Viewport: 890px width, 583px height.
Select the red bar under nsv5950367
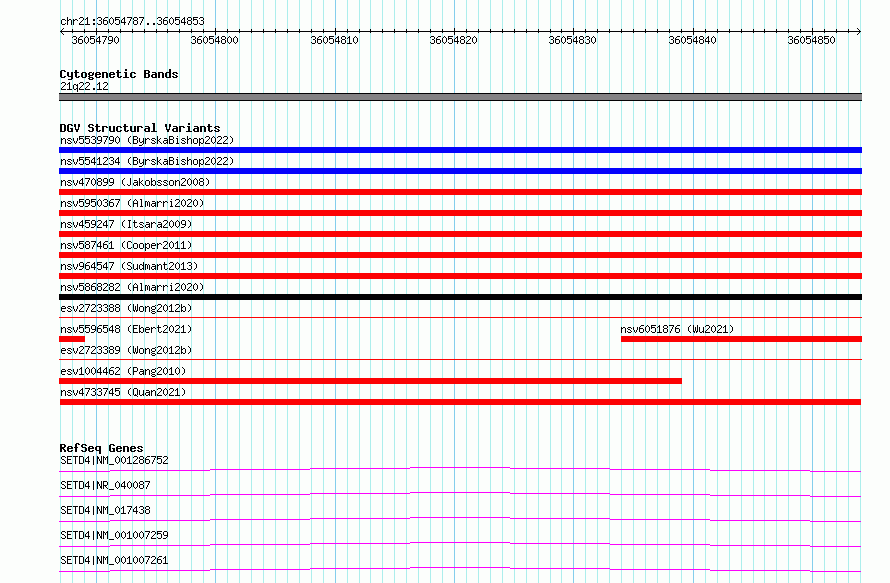pyautogui.click(x=460, y=213)
